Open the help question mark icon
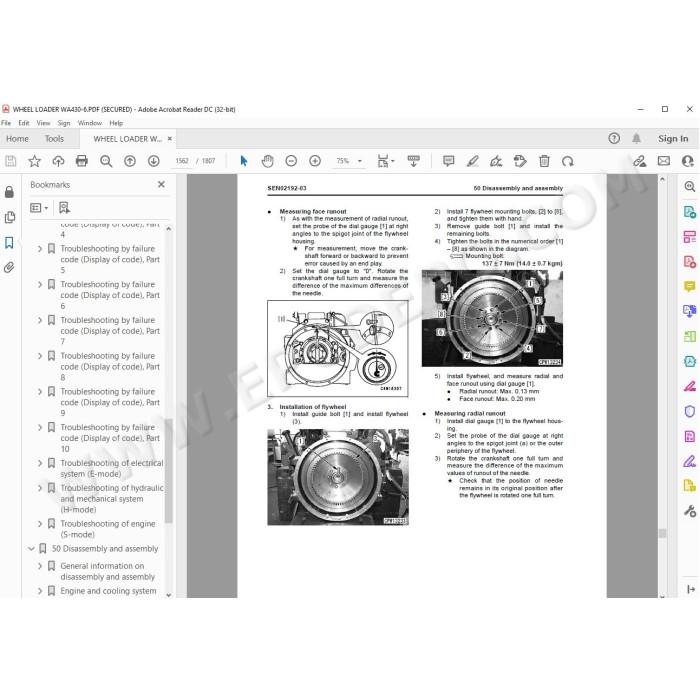 point(614,138)
